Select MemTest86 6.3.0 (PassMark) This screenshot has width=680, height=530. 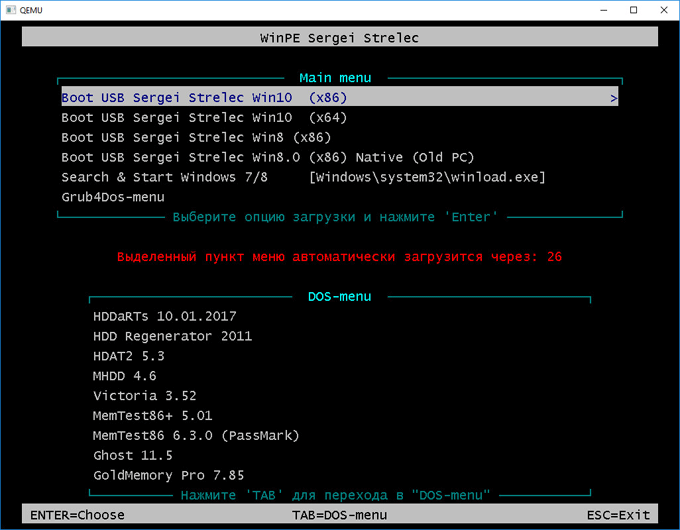[x=196, y=435]
